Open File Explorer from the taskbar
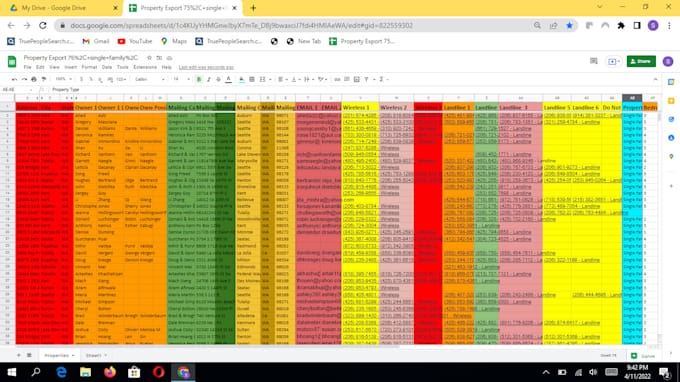The width and height of the screenshot is (680, 382). pos(85,372)
